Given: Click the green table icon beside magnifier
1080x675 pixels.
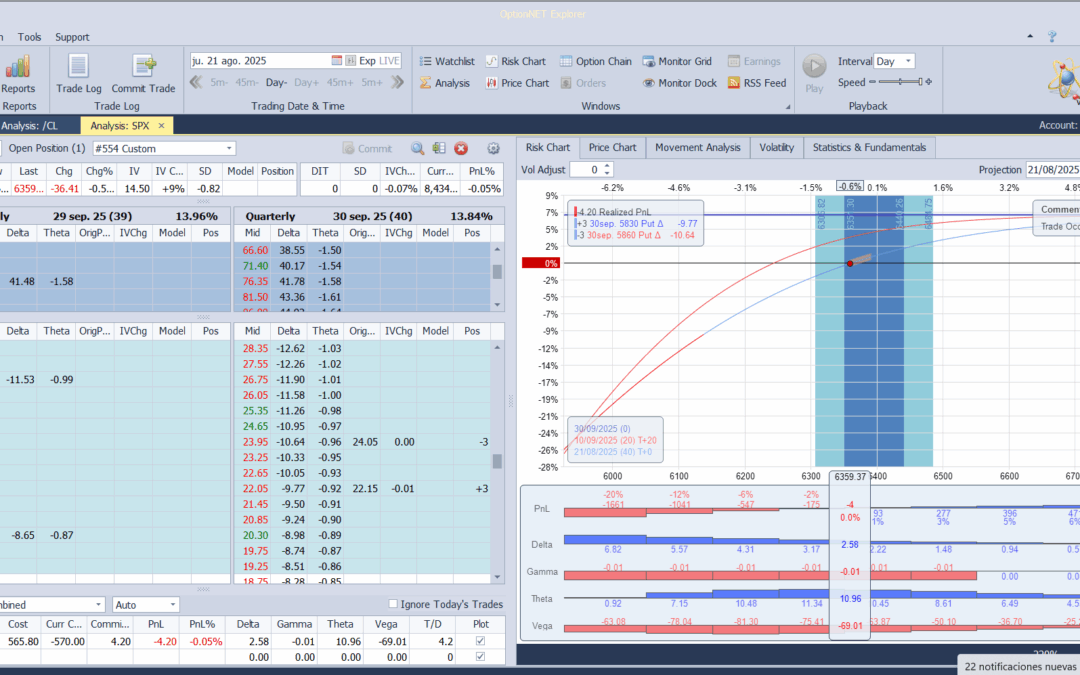Looking at the screenshot, I should pos(439,148).
